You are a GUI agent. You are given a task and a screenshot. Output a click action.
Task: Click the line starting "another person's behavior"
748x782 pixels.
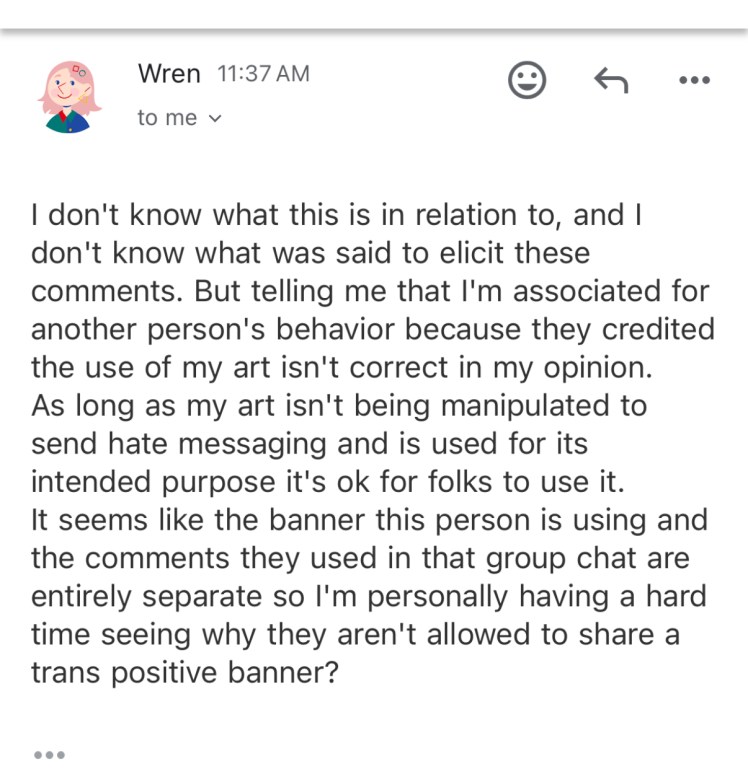click(x=373, y=329)
